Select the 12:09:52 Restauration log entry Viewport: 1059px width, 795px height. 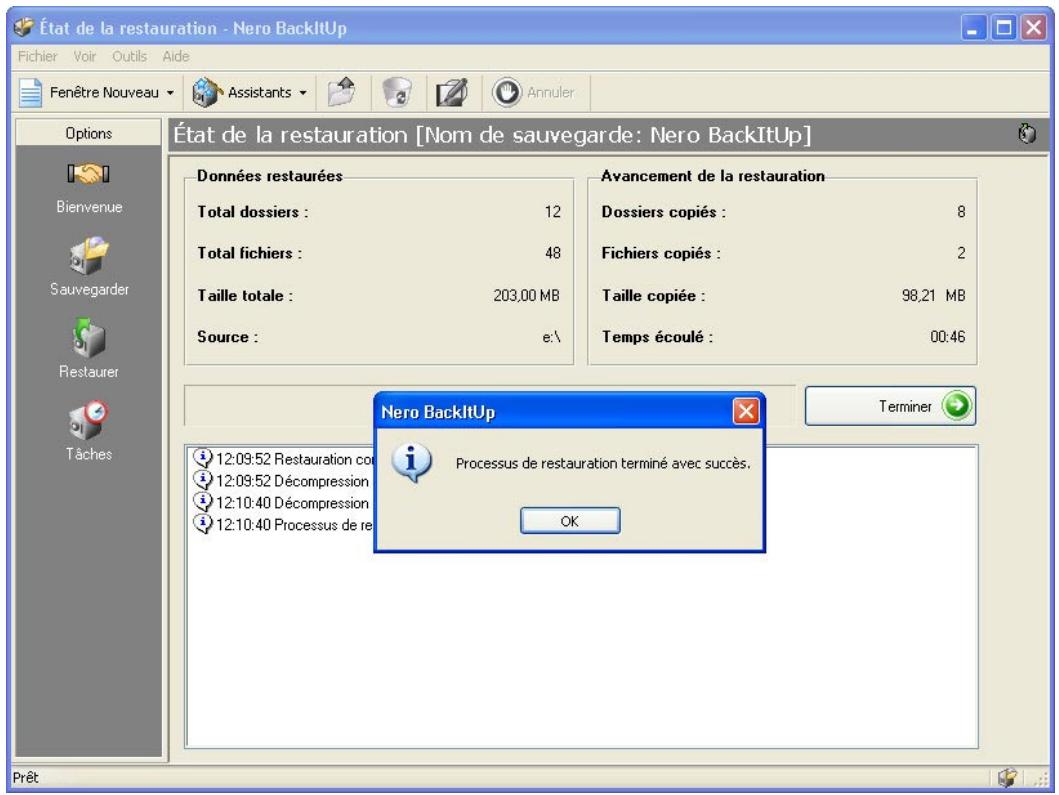(x=283, y=459)
